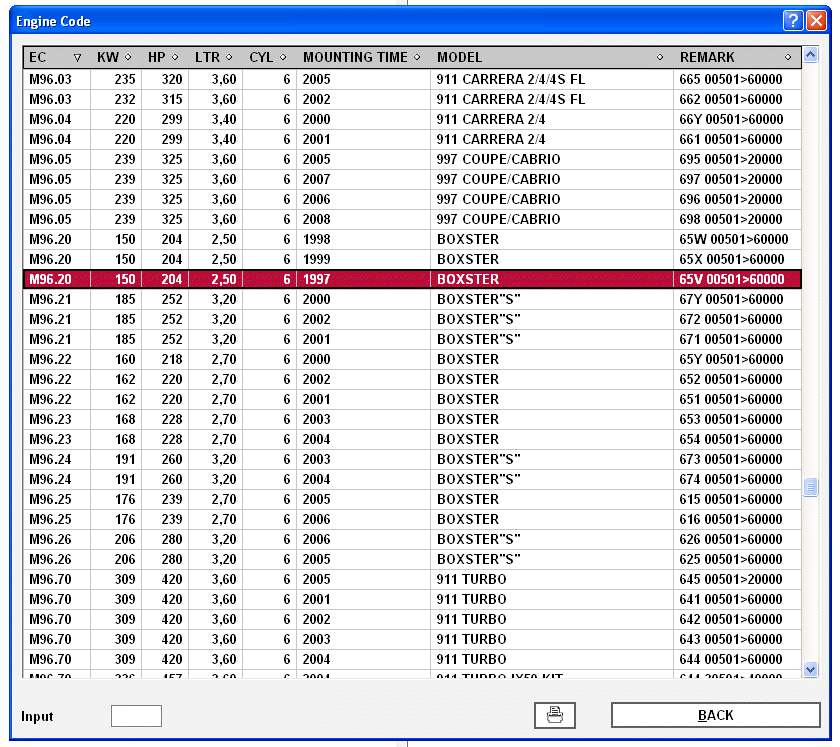Sort by KW column header
The width and height of the screenshot is (840, 747).
(116, 57)
